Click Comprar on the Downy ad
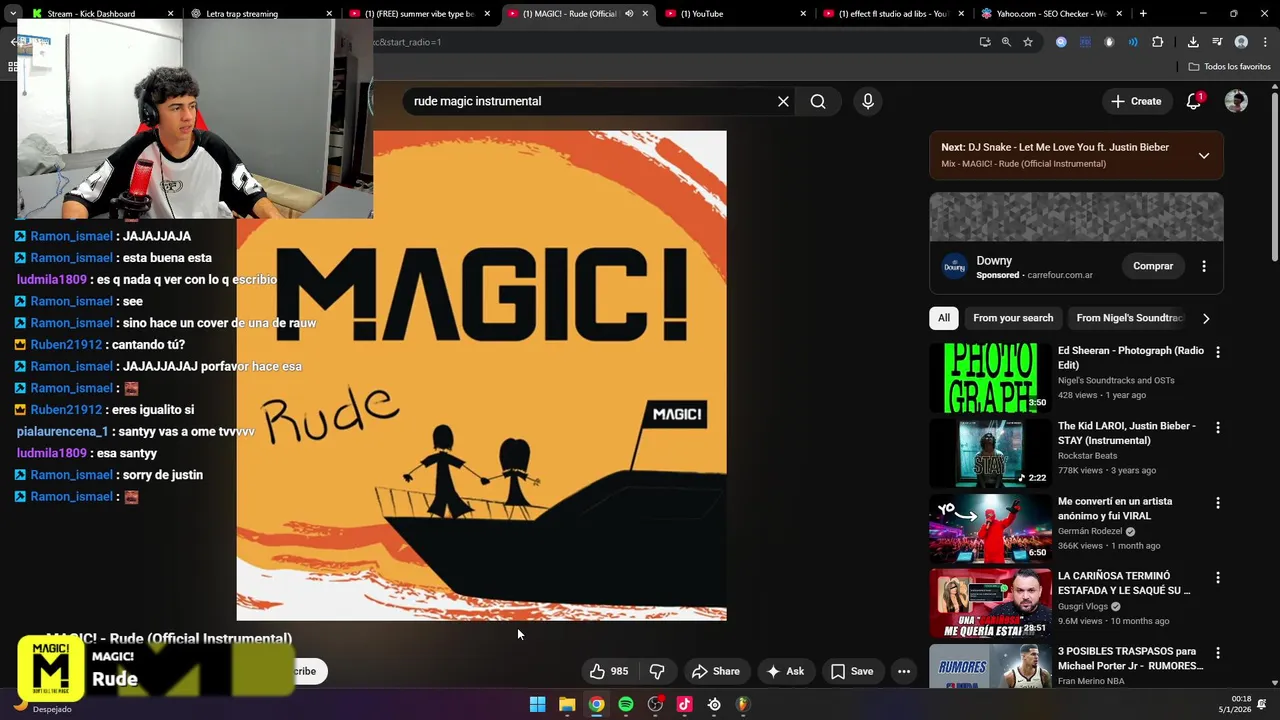Screen dimensions: 1280x720 pyautogui.click(x=1153, y=266)
